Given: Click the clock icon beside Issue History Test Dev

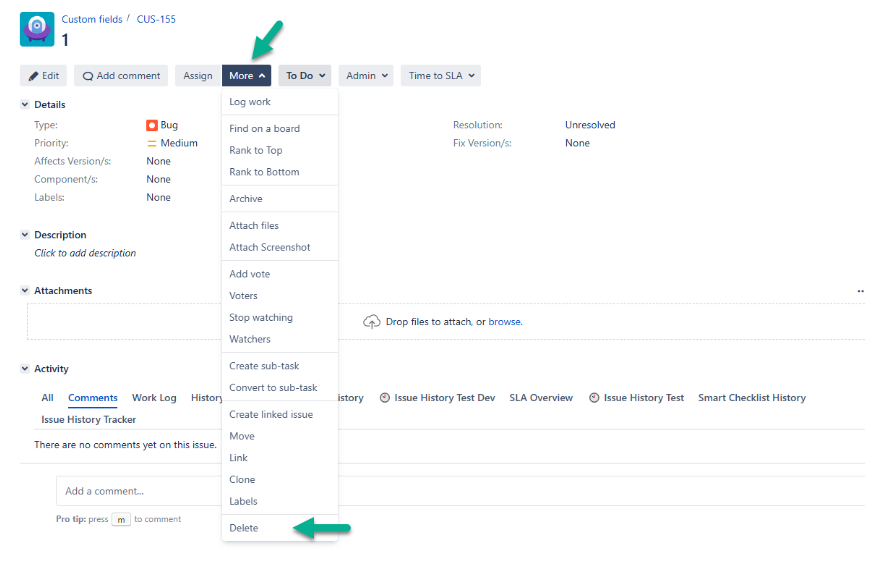Looking at the screenshot, I should pos(383,398).
